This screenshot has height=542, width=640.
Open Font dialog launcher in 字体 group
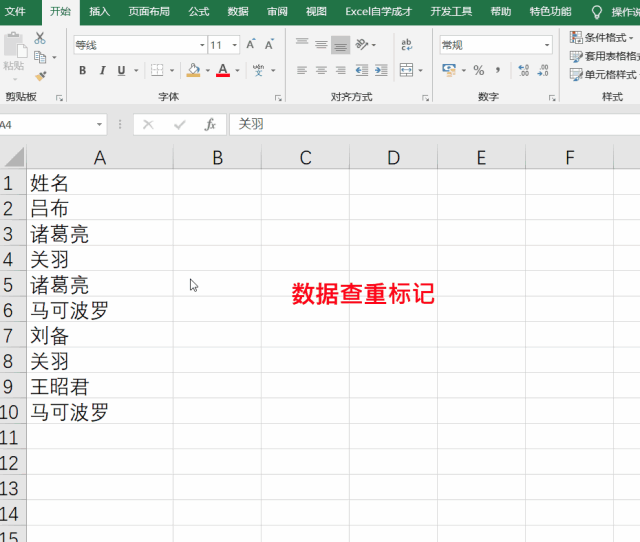[x=278, y=98]
